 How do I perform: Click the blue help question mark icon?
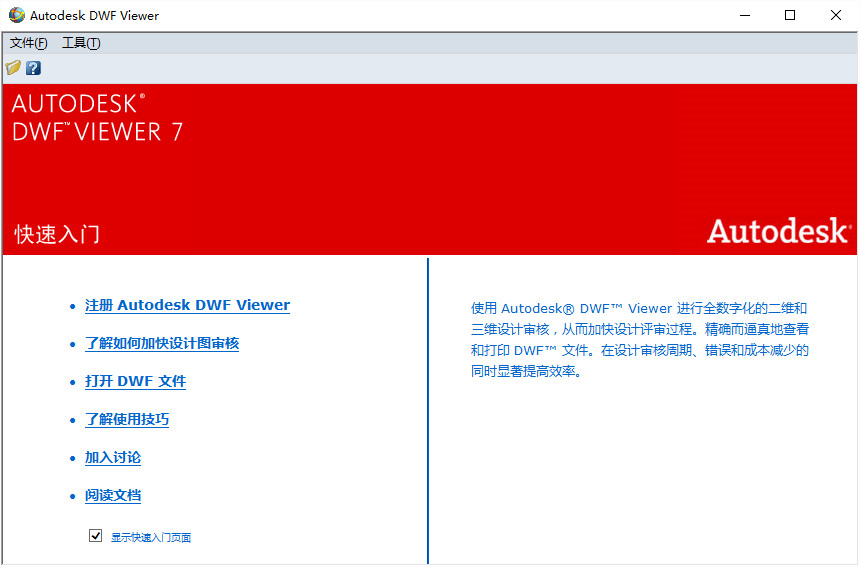click(x=33, y=68)
